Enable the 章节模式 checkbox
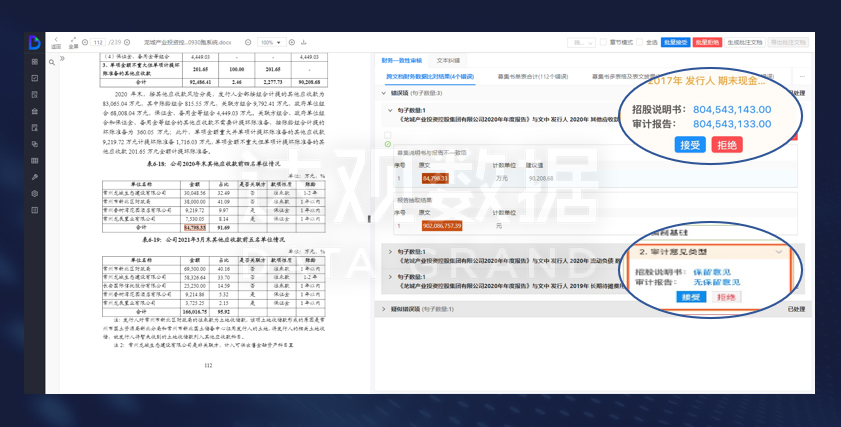The height and width of the screenshot is (427, 841). pyautogui.click(x=605, y=42)
